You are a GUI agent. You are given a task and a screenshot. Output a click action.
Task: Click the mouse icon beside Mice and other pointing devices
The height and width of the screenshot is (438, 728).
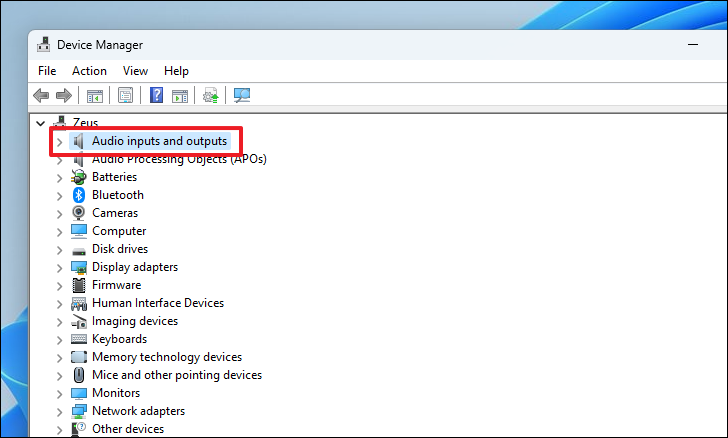click(x=79, y=375)
